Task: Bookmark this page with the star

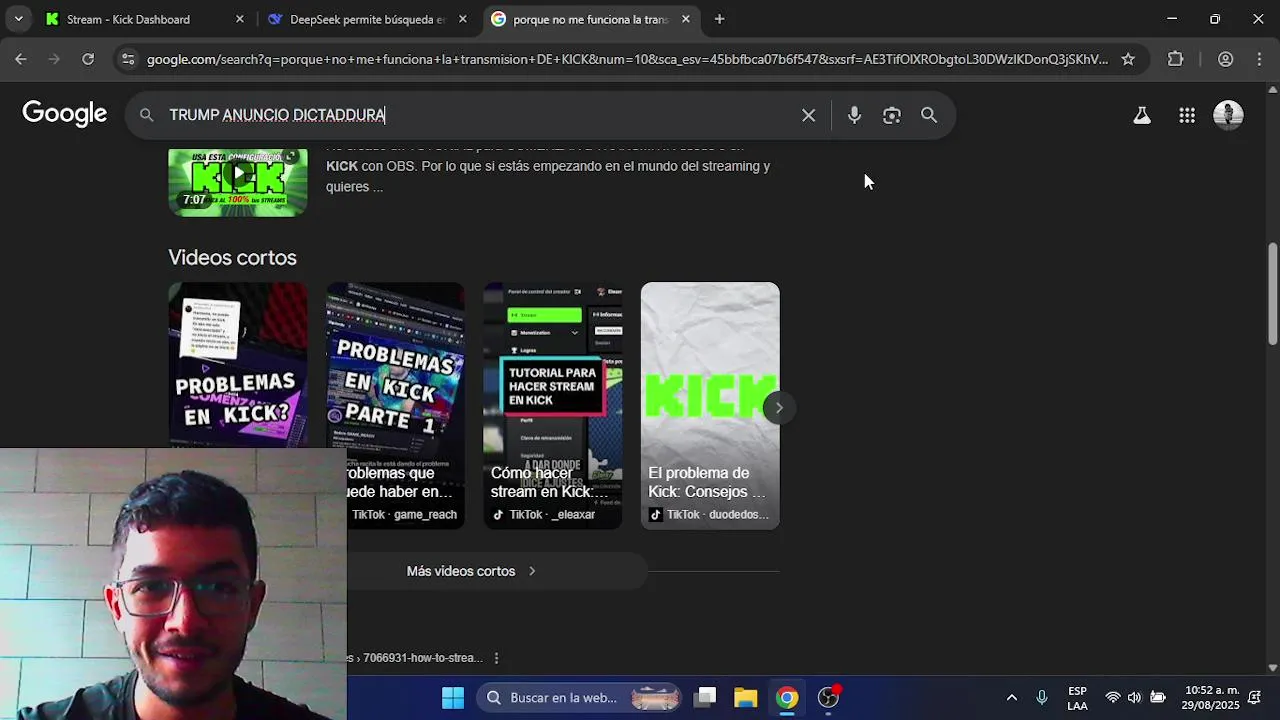Action: (1128, 59)
